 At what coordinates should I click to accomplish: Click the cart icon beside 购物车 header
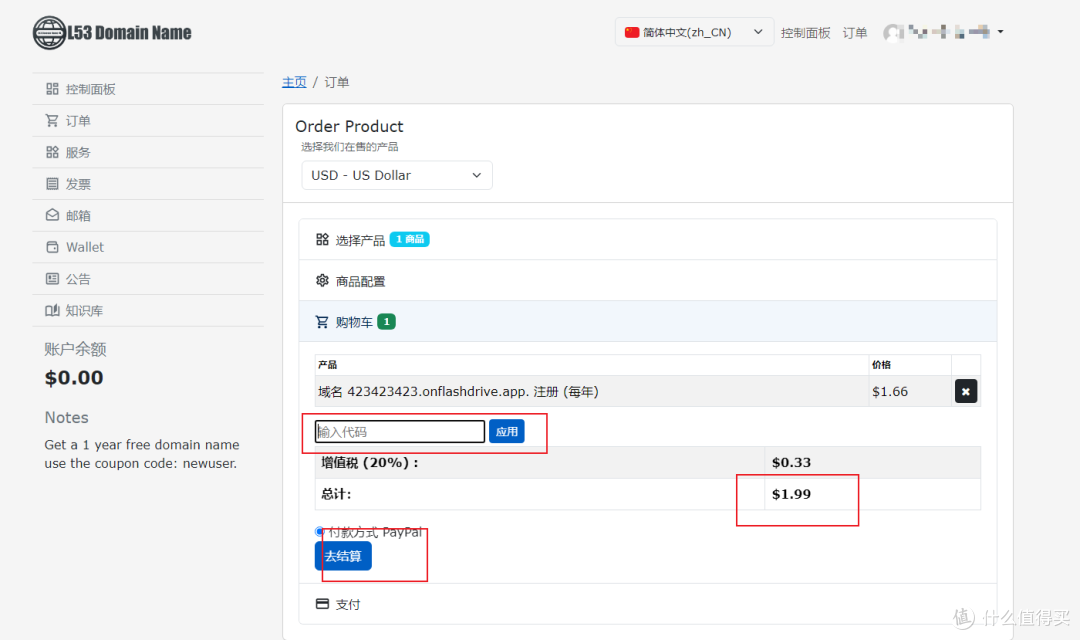[x=322, y=322]
